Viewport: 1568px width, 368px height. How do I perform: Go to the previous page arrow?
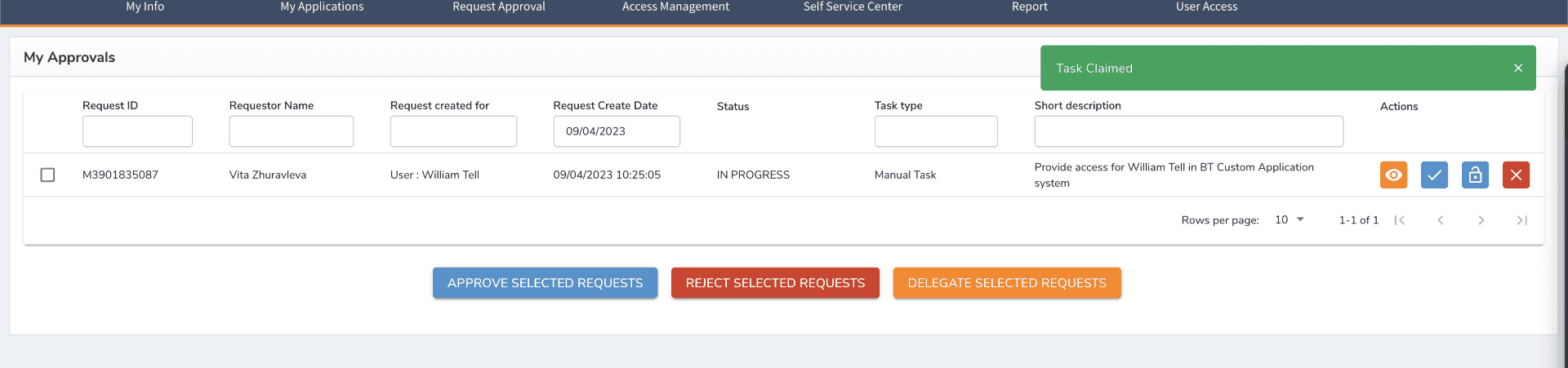click(x=1441, y=220)
